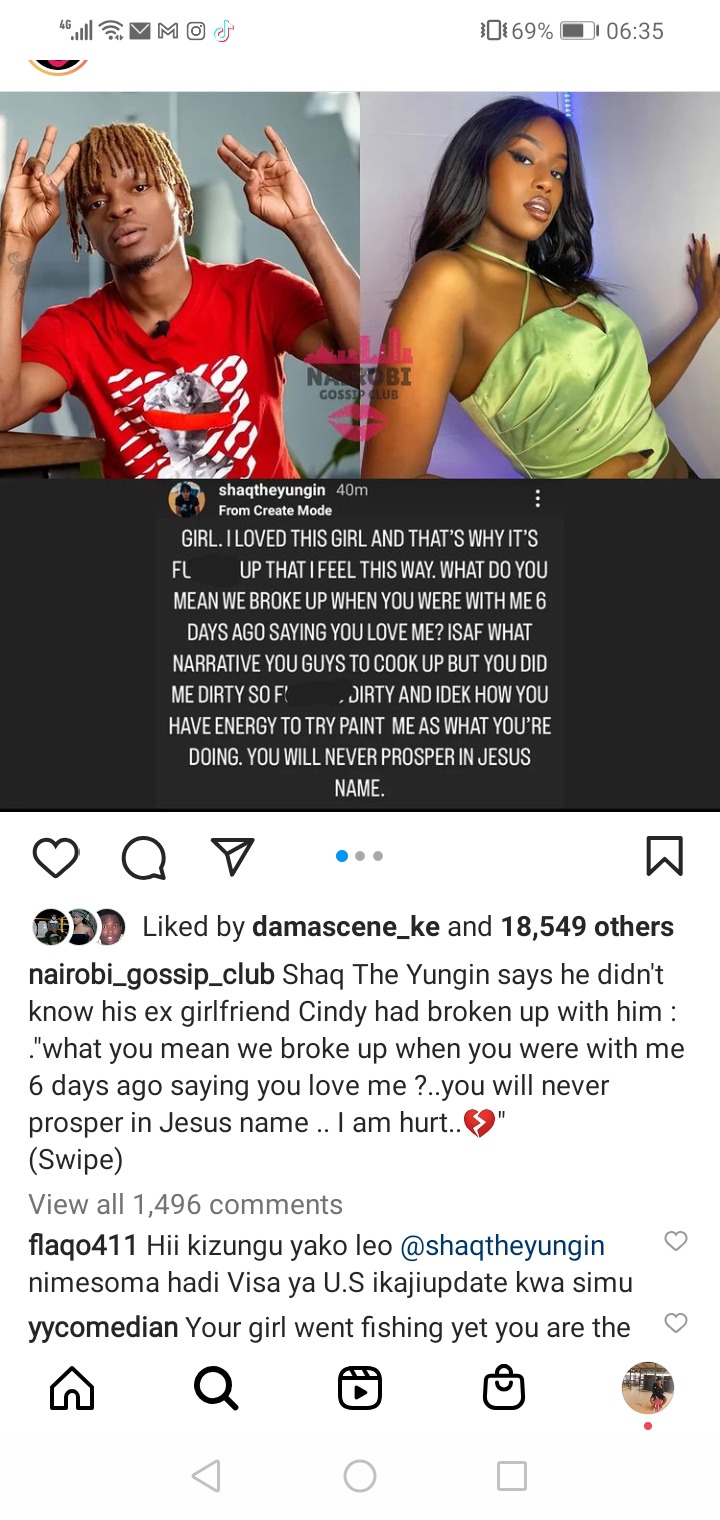Open comments via the speech bubble icon
This screenshot has width=720, height=1520.
(x=144, y=857)
